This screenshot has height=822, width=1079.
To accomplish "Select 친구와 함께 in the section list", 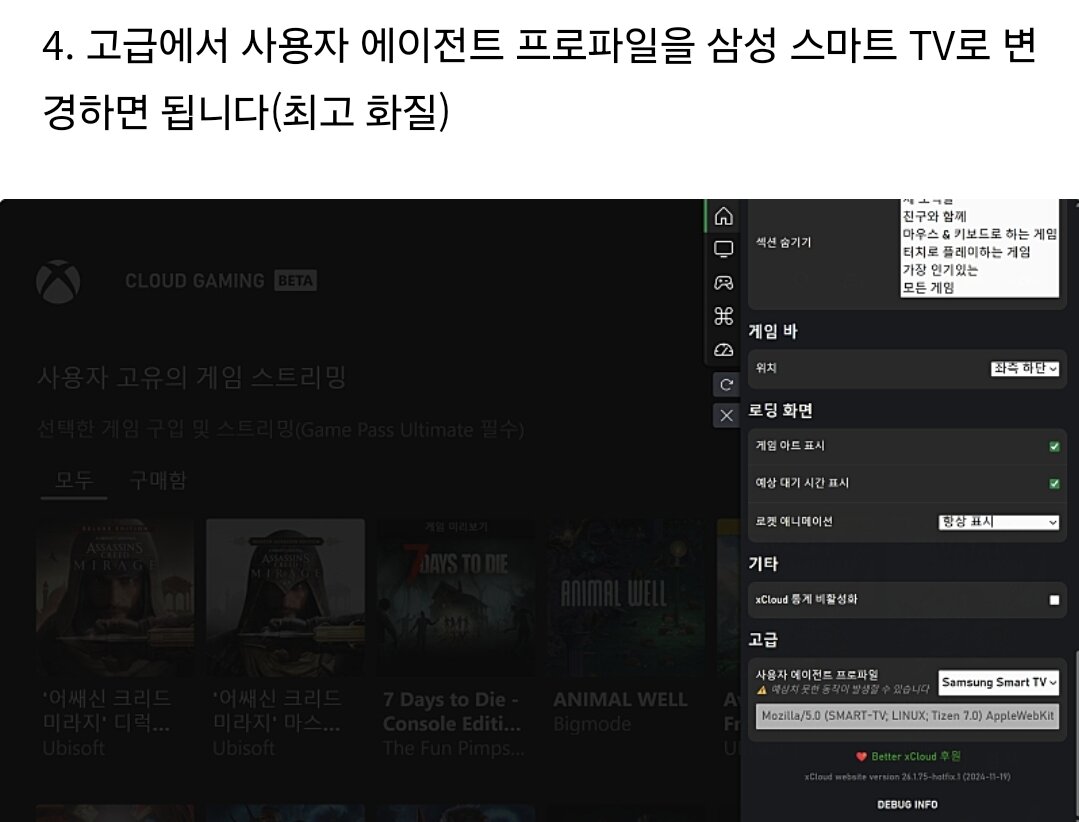I will 934,216.
